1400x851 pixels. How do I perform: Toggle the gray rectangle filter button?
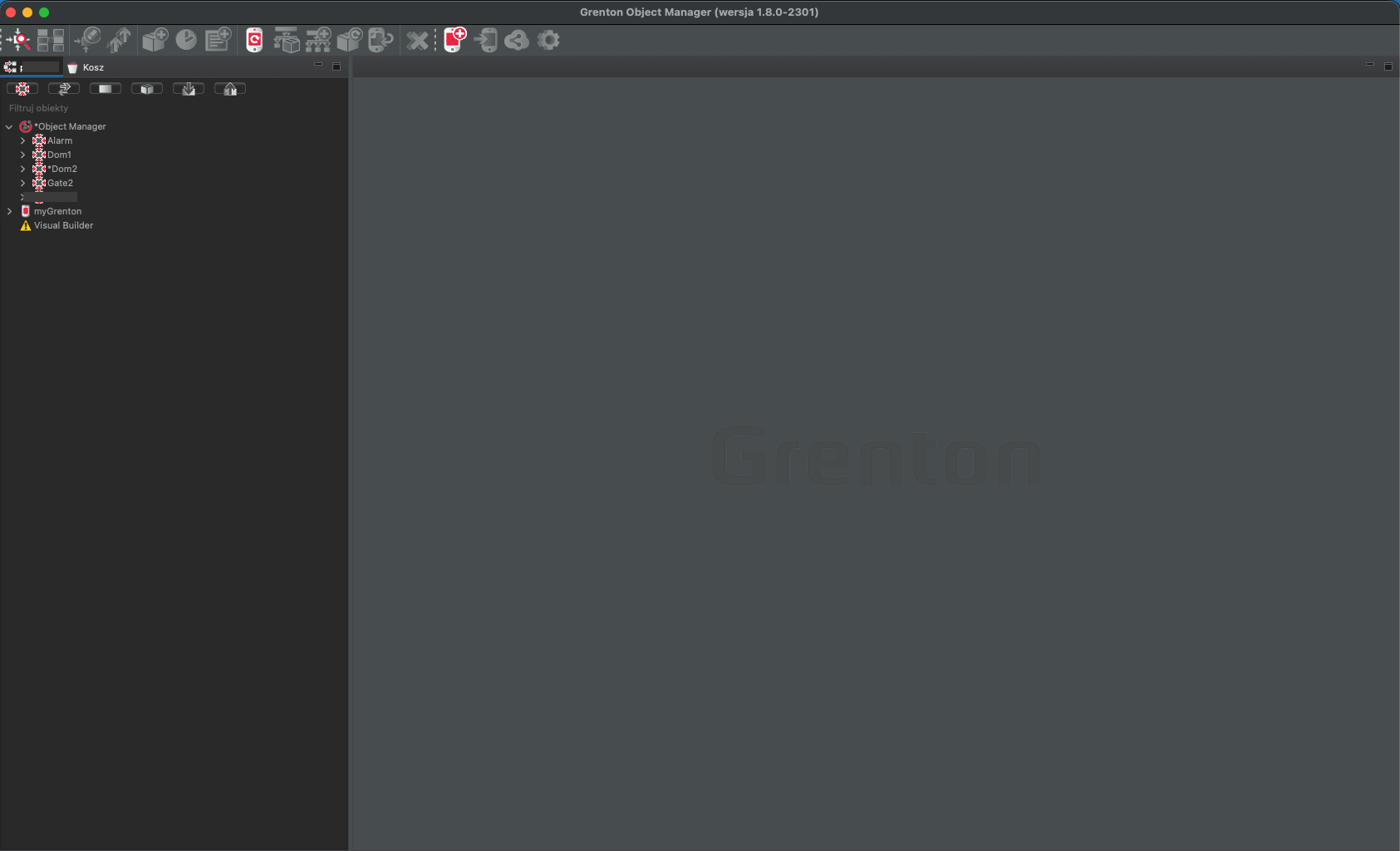(106, 89)
